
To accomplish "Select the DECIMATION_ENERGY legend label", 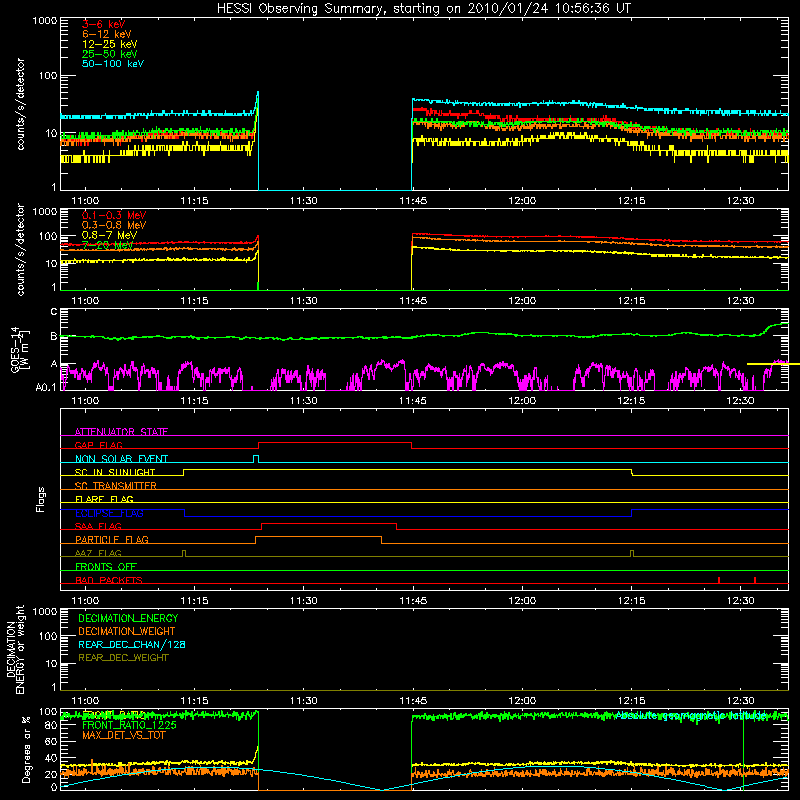I will coord(128,618).
